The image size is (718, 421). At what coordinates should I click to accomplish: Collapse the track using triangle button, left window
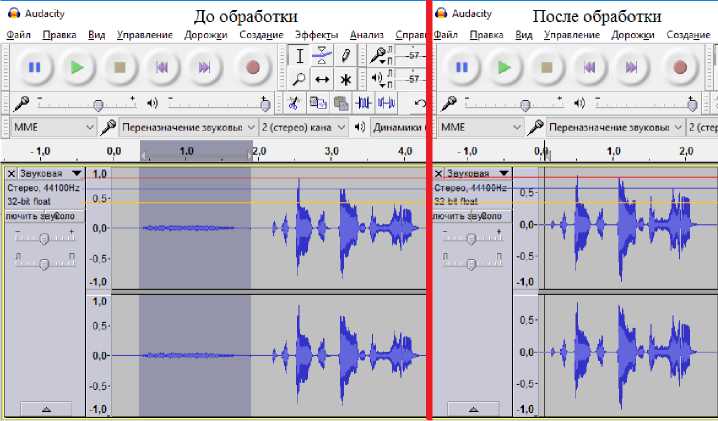pyautogui.click(x=46, y=409)
